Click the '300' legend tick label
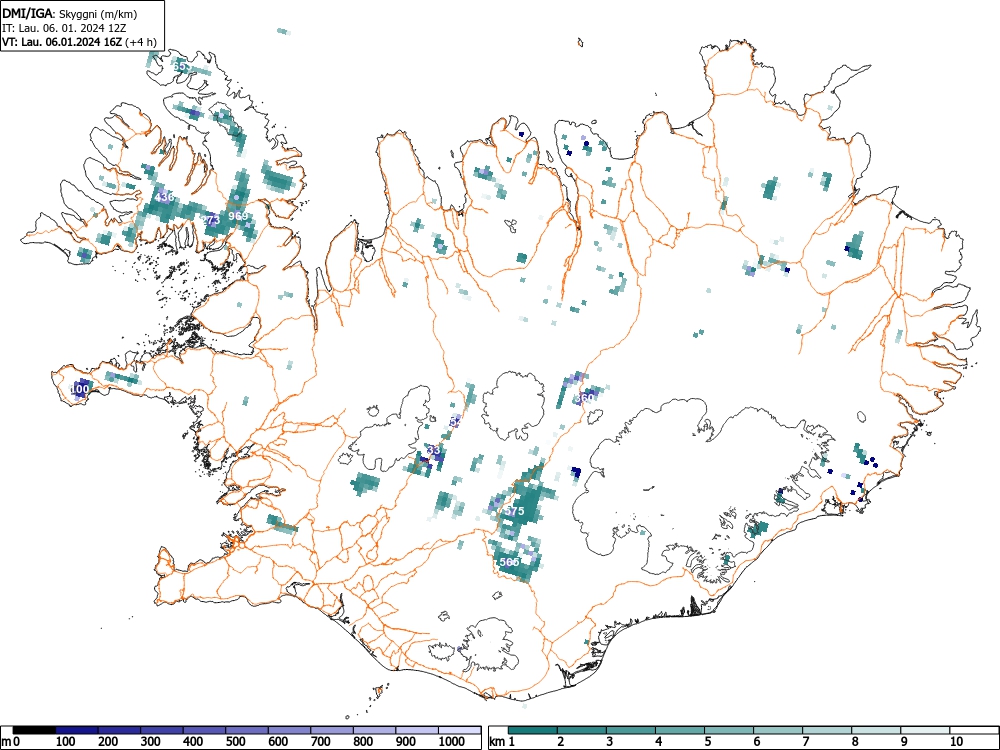 (151, 742)
